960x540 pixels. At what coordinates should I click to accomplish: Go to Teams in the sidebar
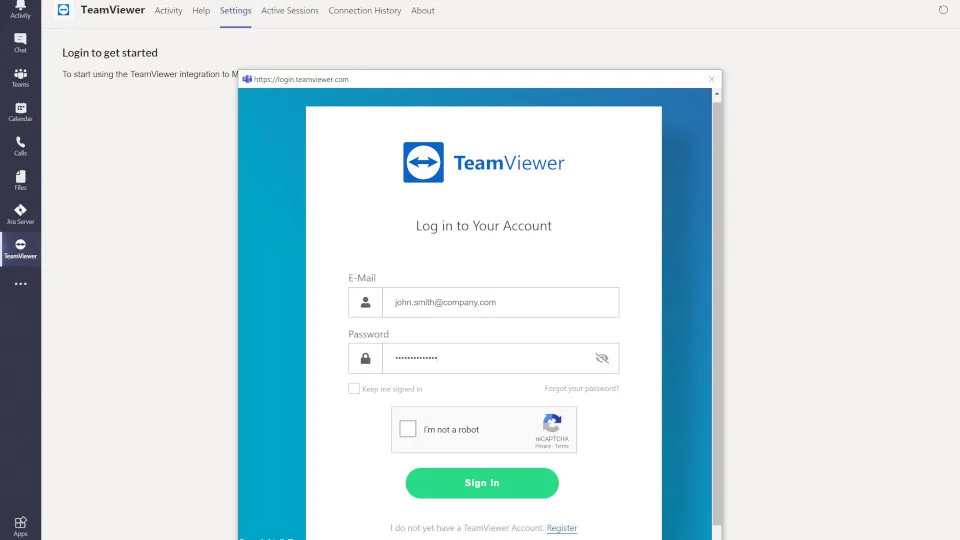point(20,78)
